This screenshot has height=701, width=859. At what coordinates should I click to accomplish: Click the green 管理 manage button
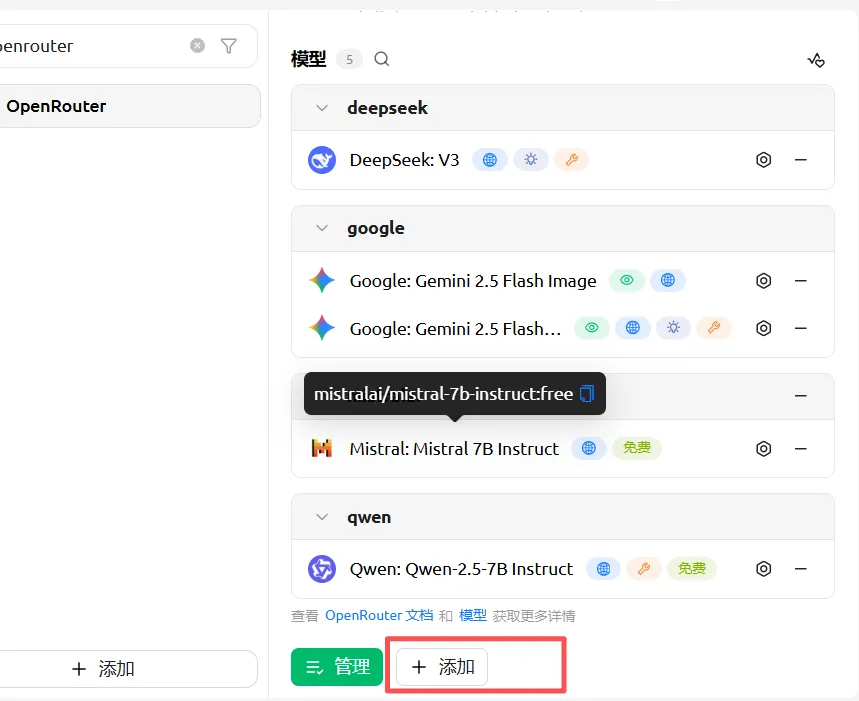(x=337, y=667)
